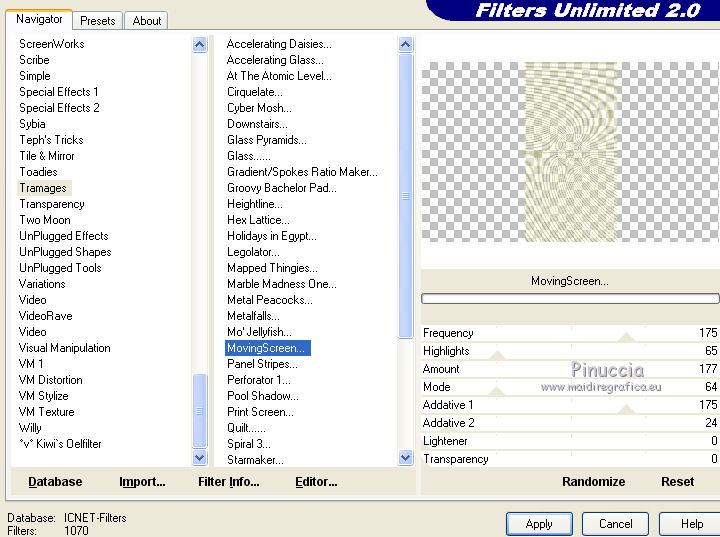The width and height of the screenshot is (720, 537).
Task: Select UnPlugged Tools category
Action: (x=60, y=268)
